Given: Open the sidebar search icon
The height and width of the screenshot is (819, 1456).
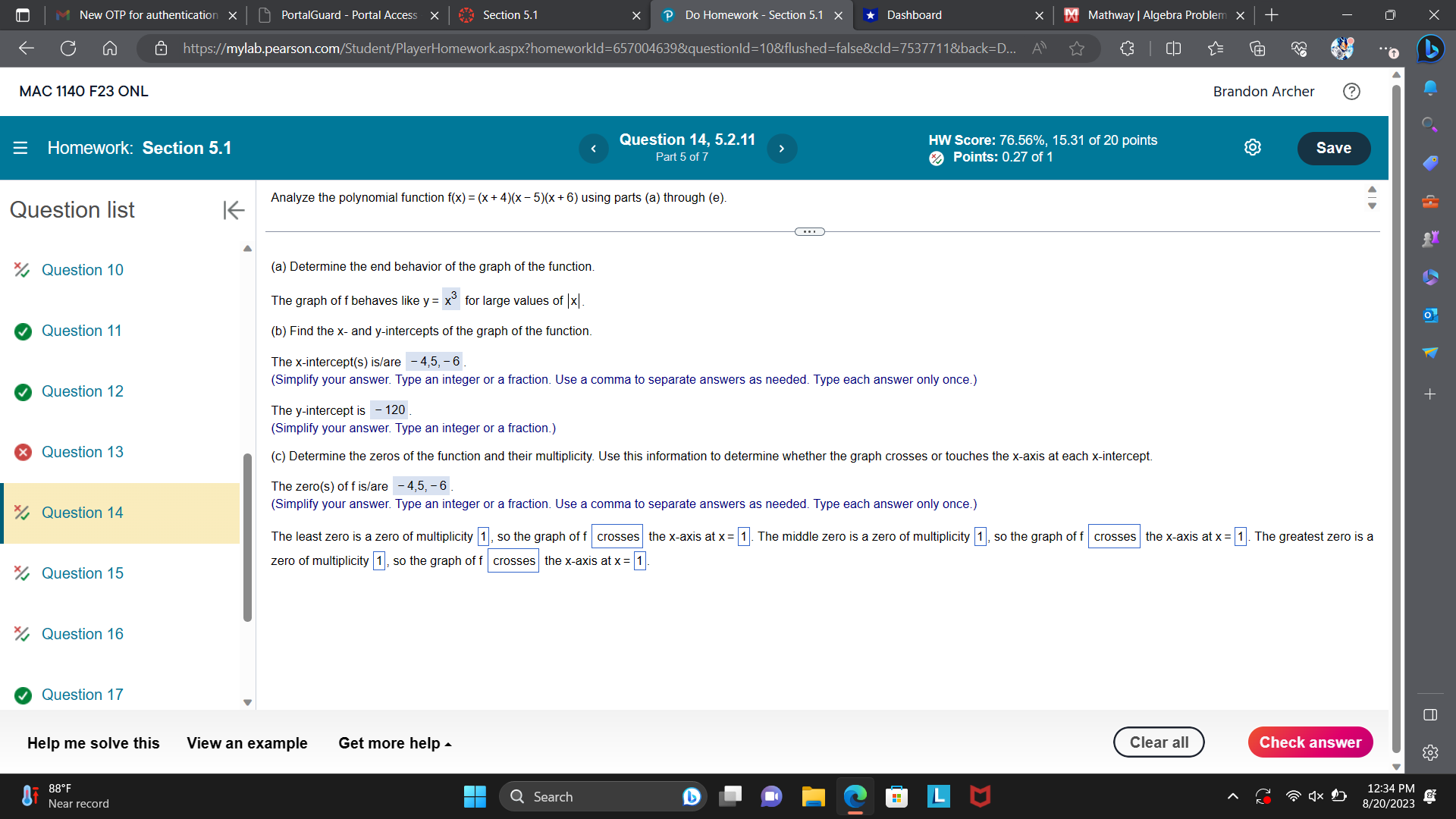Looking at the screenshot, I should [1429, 124].
